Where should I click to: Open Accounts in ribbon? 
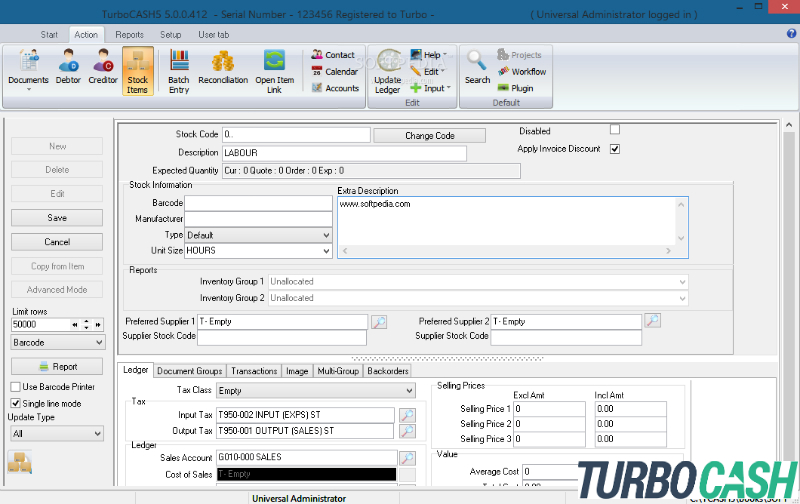coord(335,88)
